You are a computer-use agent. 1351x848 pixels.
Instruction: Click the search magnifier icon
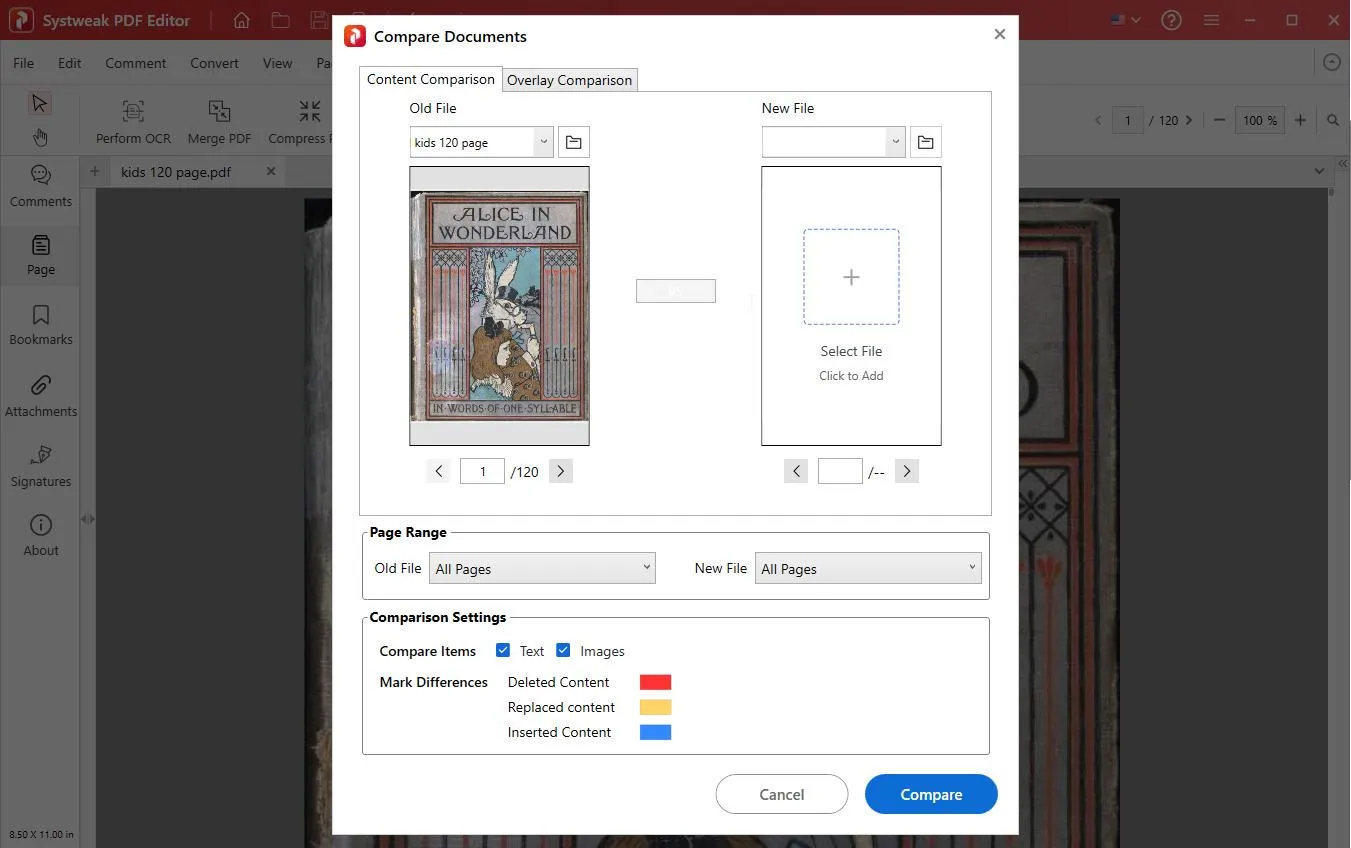point(1333,120)
